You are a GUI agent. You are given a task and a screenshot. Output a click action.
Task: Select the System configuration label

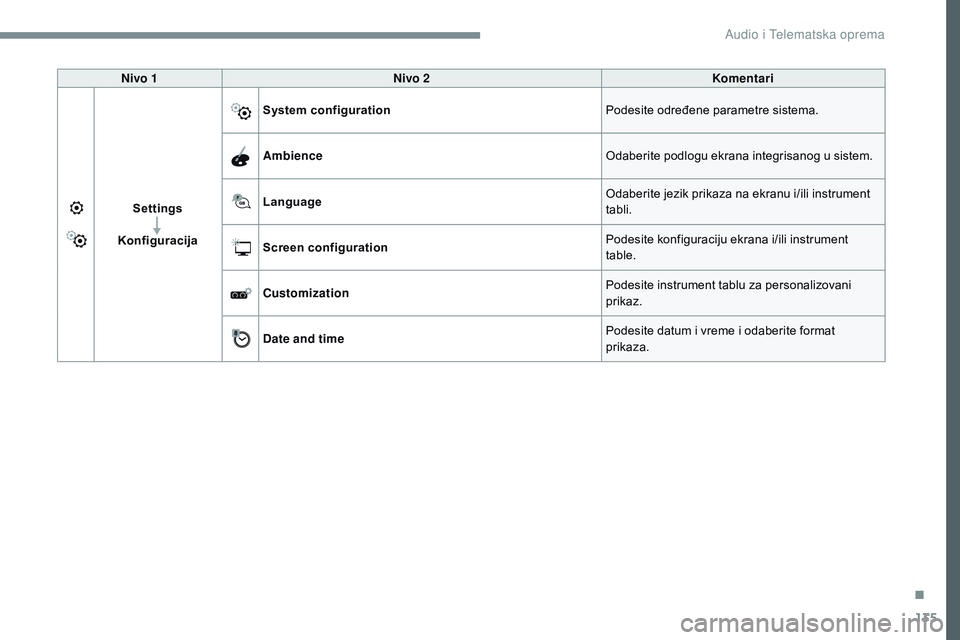[326, 110]
